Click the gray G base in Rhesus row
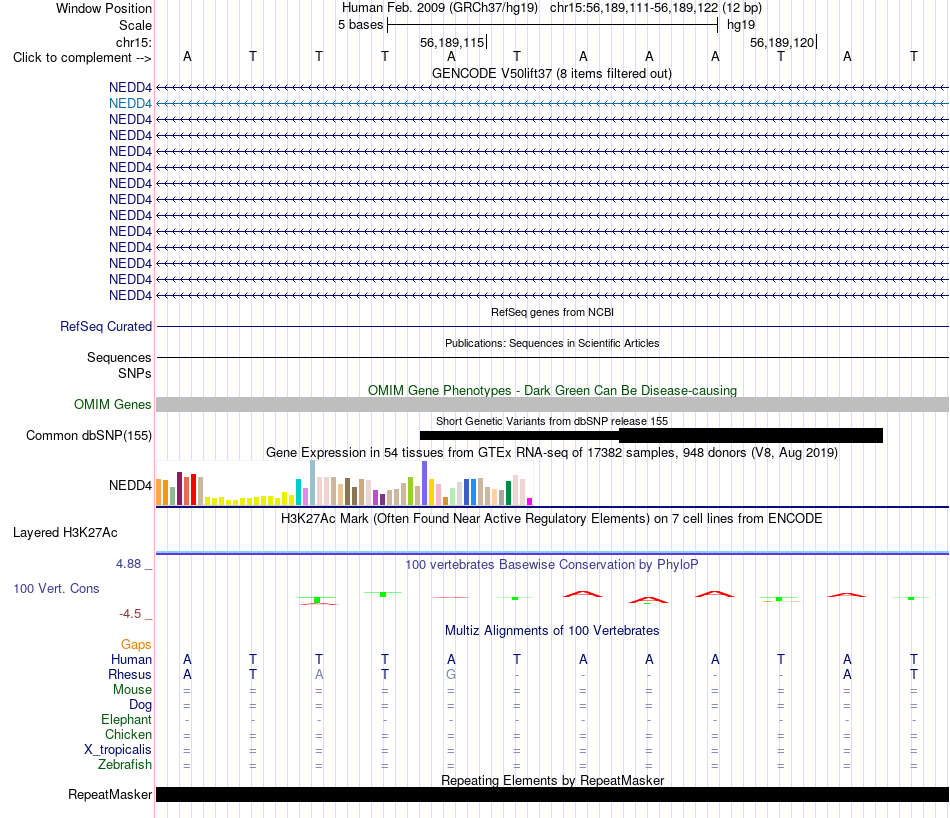950x818 pixels. tap(451, 674)
